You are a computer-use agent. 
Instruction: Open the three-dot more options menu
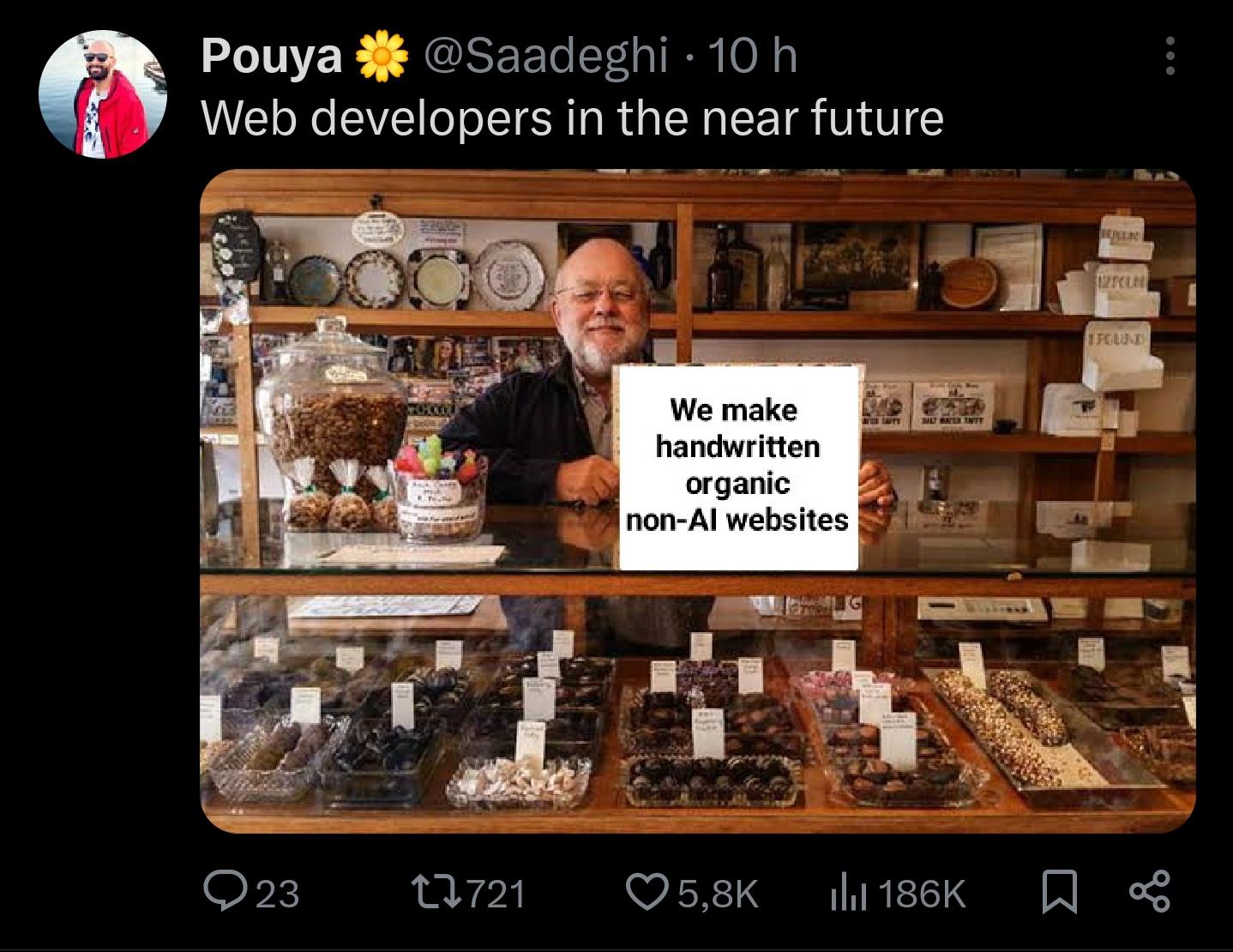coord(1170,57)
